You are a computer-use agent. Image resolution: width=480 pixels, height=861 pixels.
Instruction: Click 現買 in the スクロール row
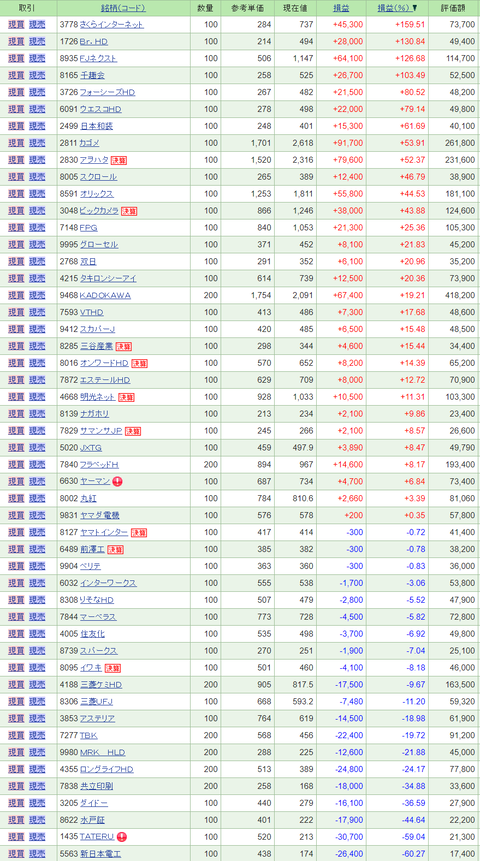point(16,177)
